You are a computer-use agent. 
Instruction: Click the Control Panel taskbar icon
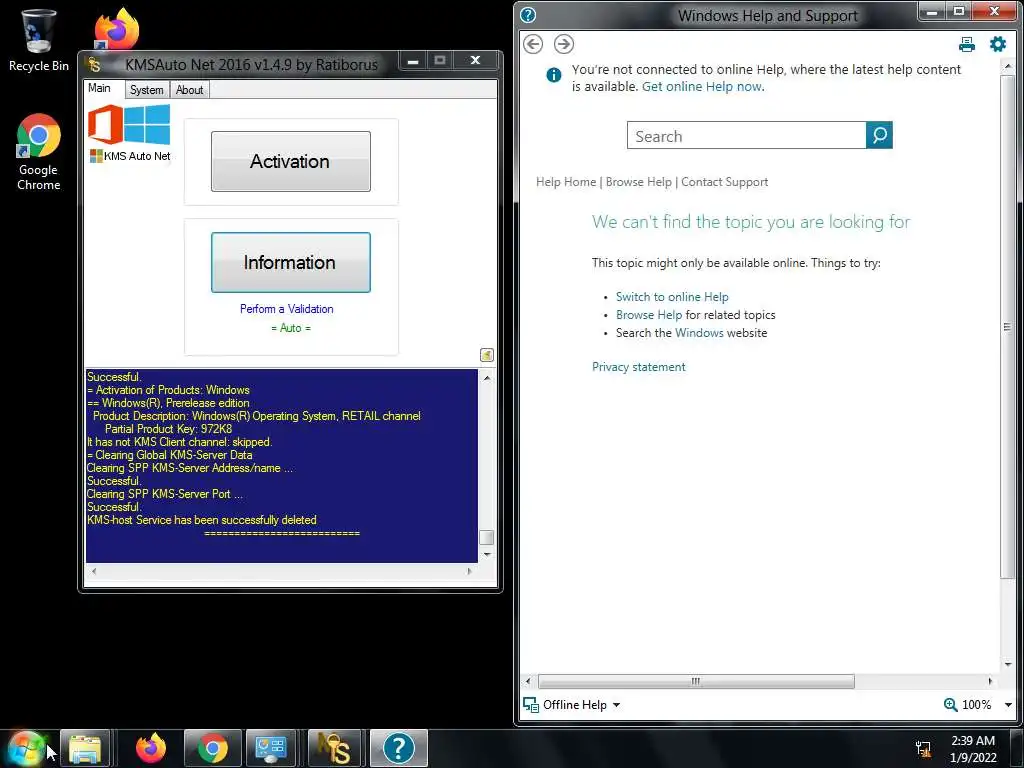270,748
